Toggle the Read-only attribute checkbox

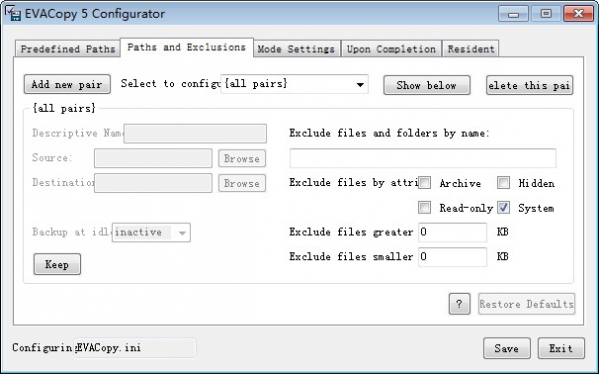424,207
